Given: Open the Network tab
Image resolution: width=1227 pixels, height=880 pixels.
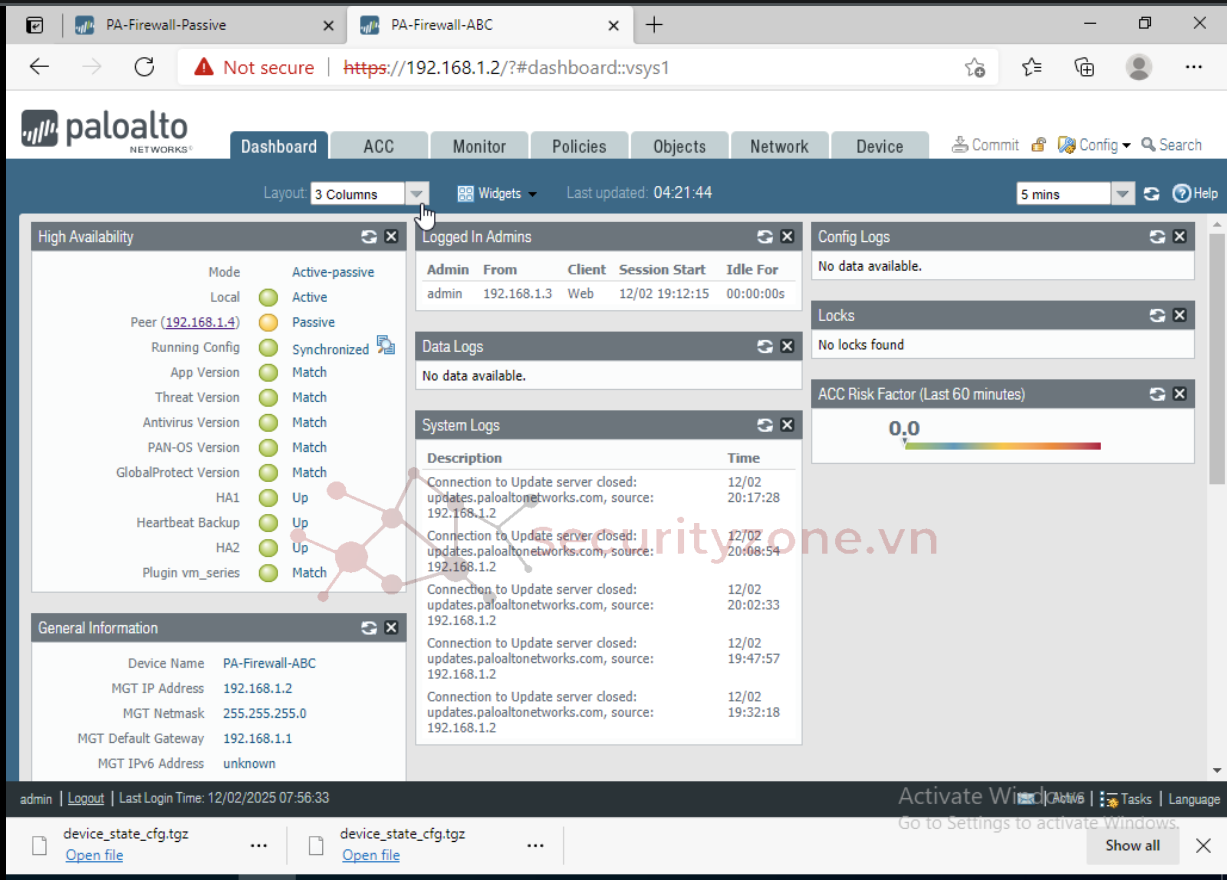Looking at the screenshot, I should point(779,146).
